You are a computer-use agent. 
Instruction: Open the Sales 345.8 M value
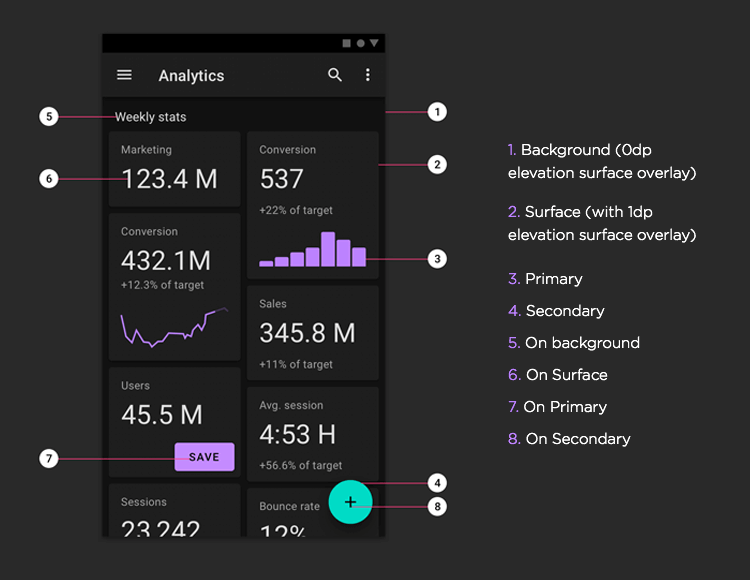tap(307, 333)
